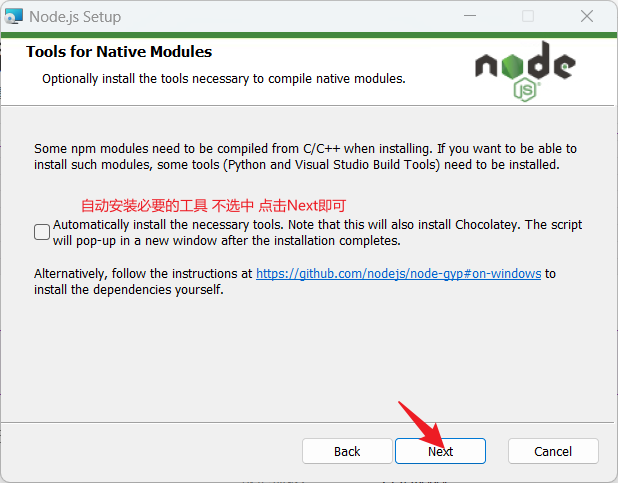Minimize the Node.js Setup window
618x483 pixels.
coord(470,16)
